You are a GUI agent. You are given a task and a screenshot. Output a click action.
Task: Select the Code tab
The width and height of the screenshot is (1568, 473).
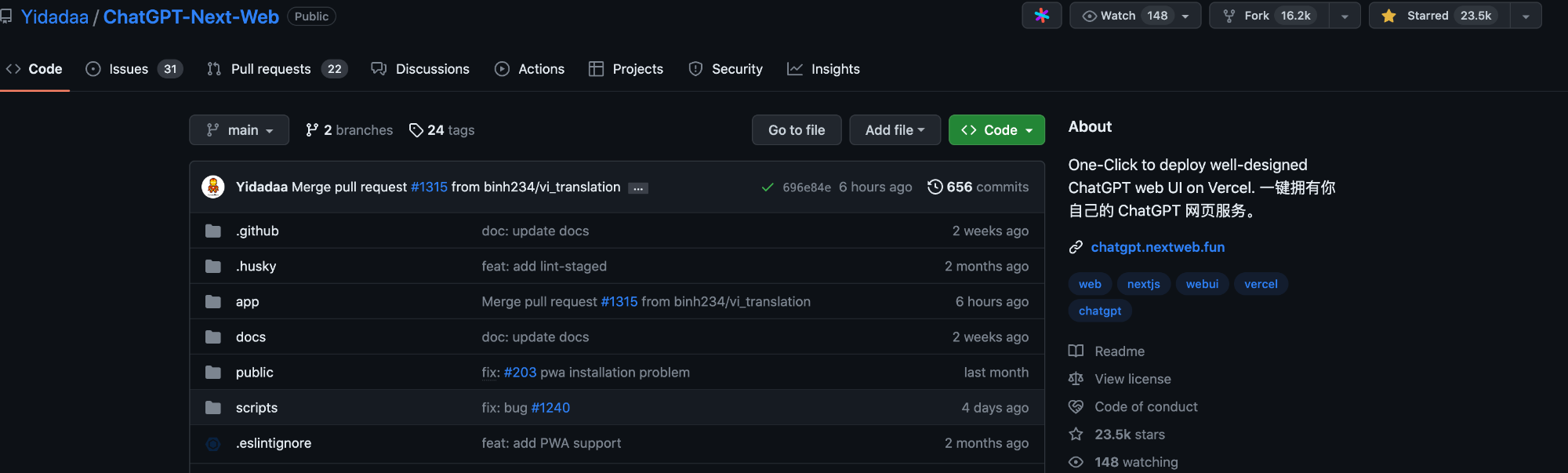pyautogui.click(x=34, y=69)
